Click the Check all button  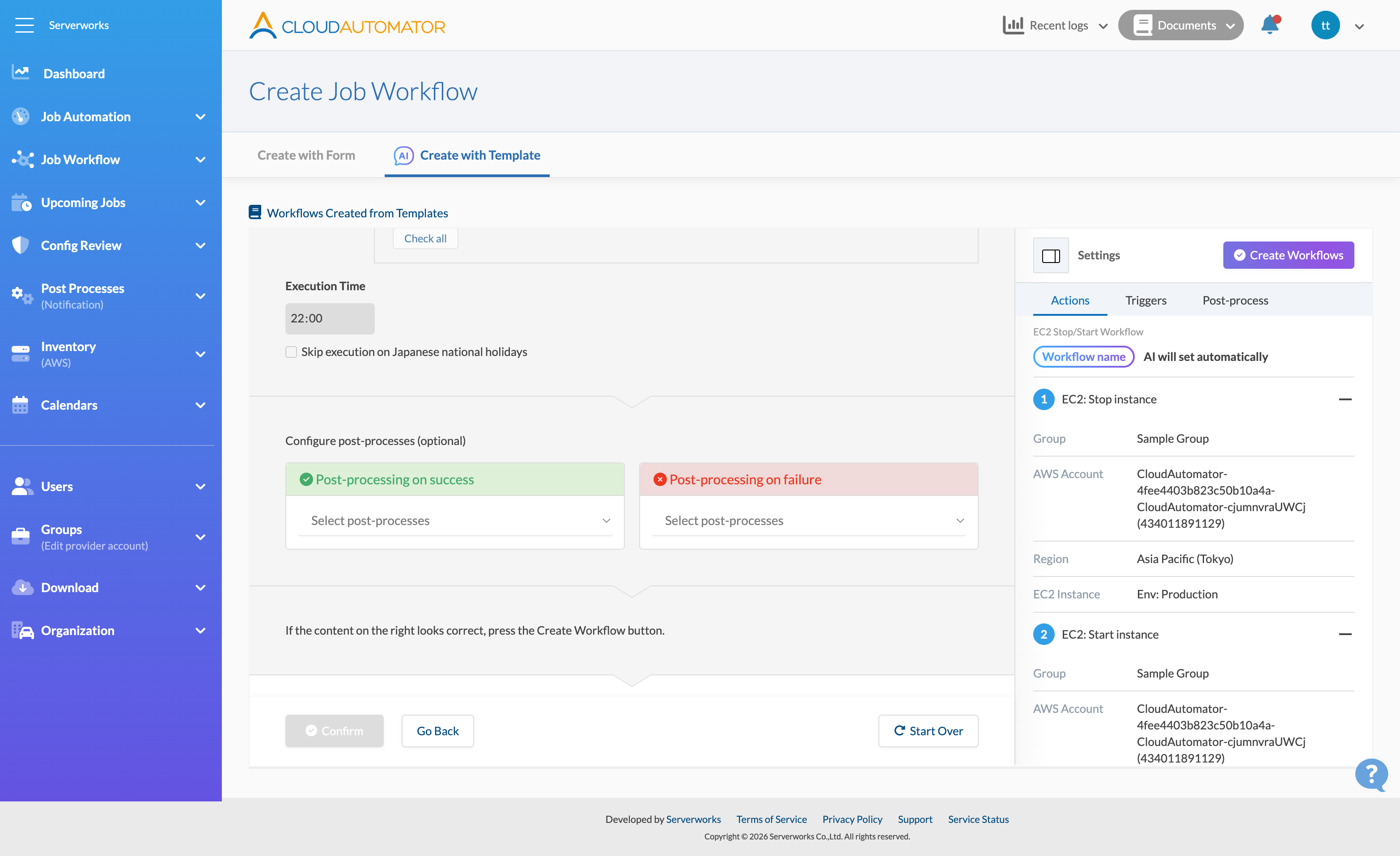point(425,238)
